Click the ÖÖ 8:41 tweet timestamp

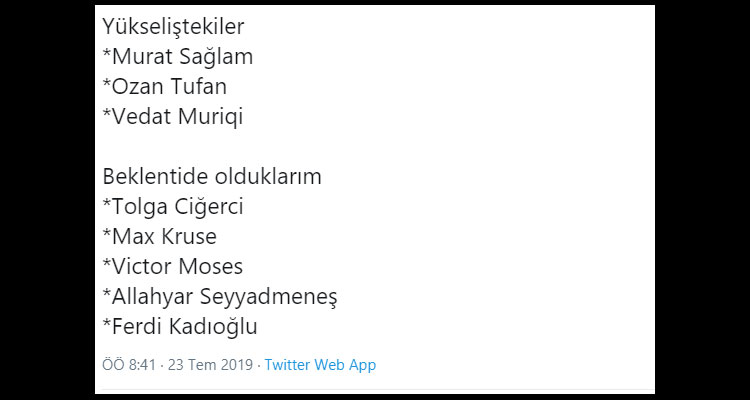[x=127, y=365]
